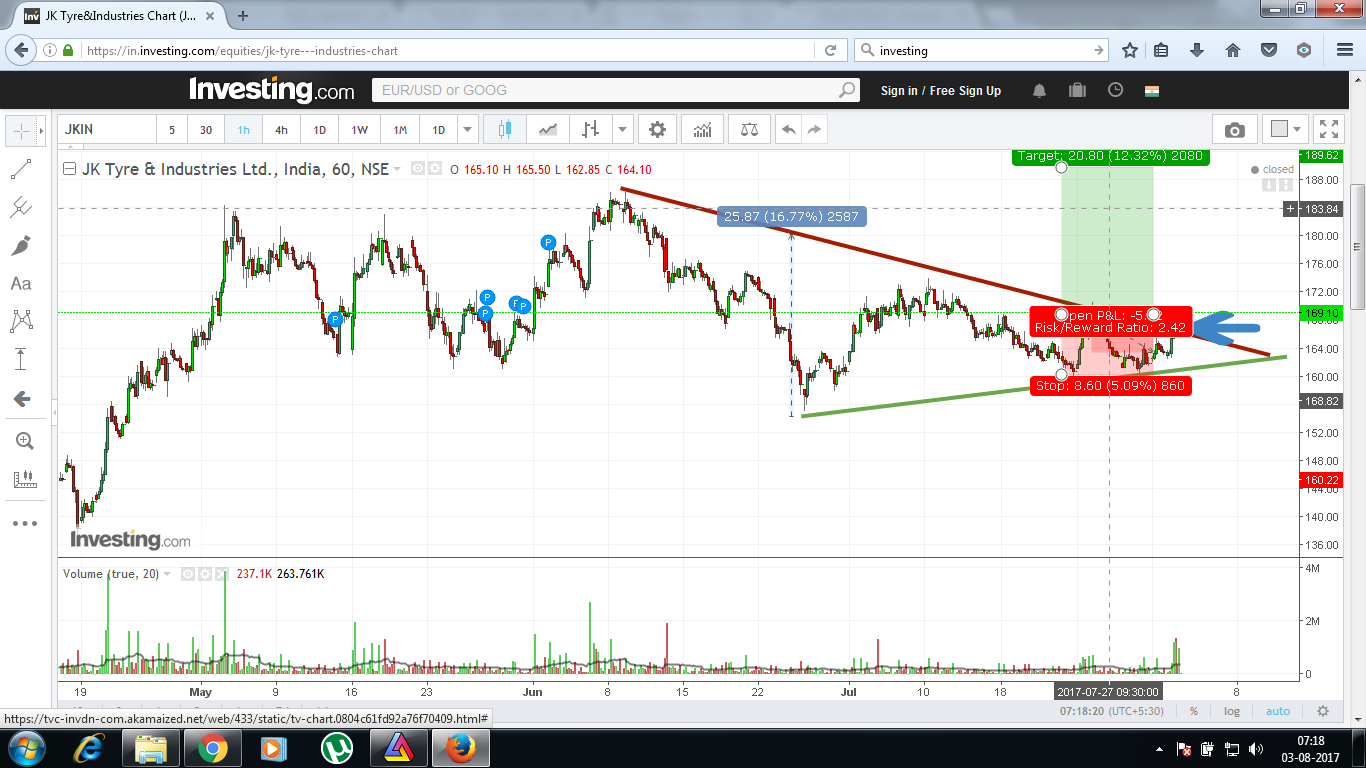This screenshot has height=768, width=1366.
Task: Open compare symbols scales icon
Action: (x=749, y=130)
